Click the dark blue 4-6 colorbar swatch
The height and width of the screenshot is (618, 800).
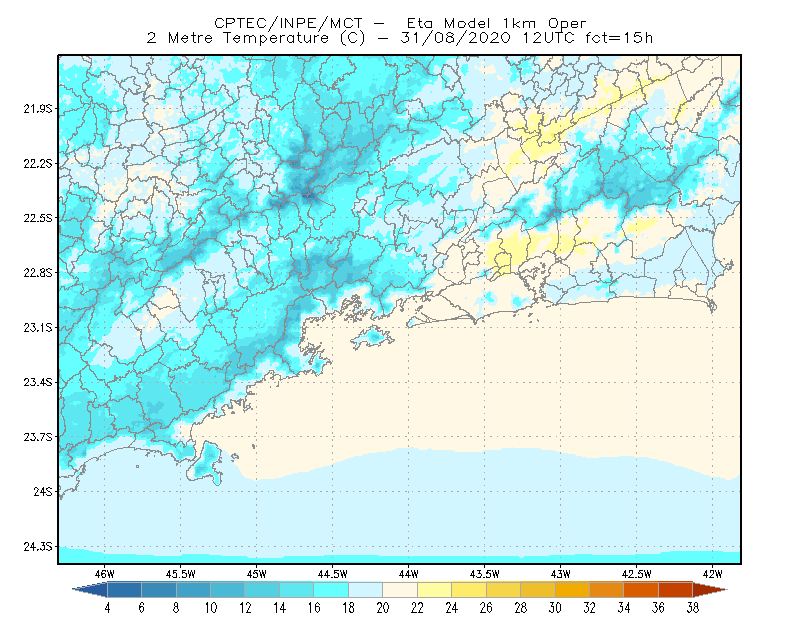tap(124, 590)
